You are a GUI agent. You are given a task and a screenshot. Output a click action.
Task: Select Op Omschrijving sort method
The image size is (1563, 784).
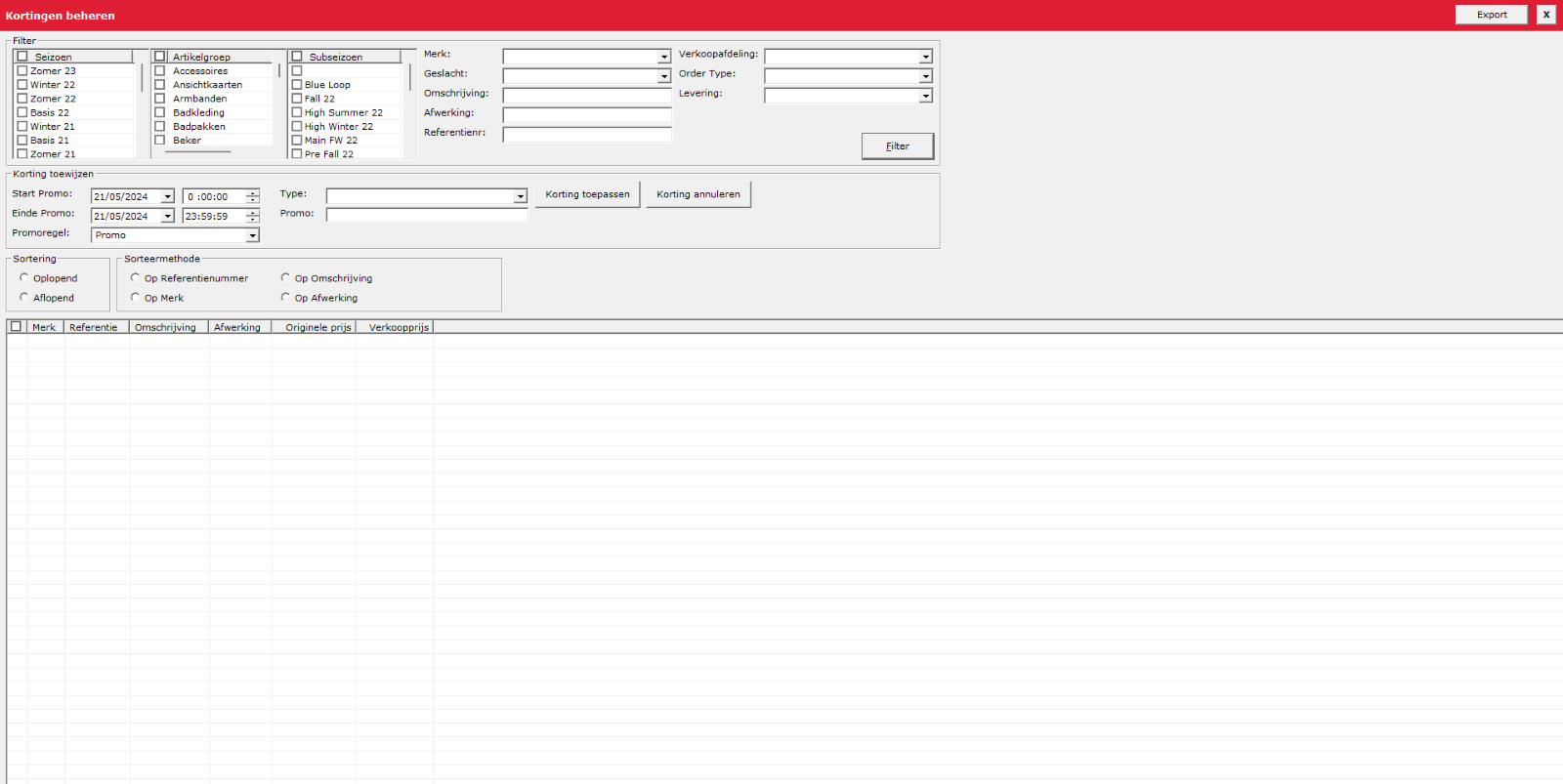pos(285,277)
